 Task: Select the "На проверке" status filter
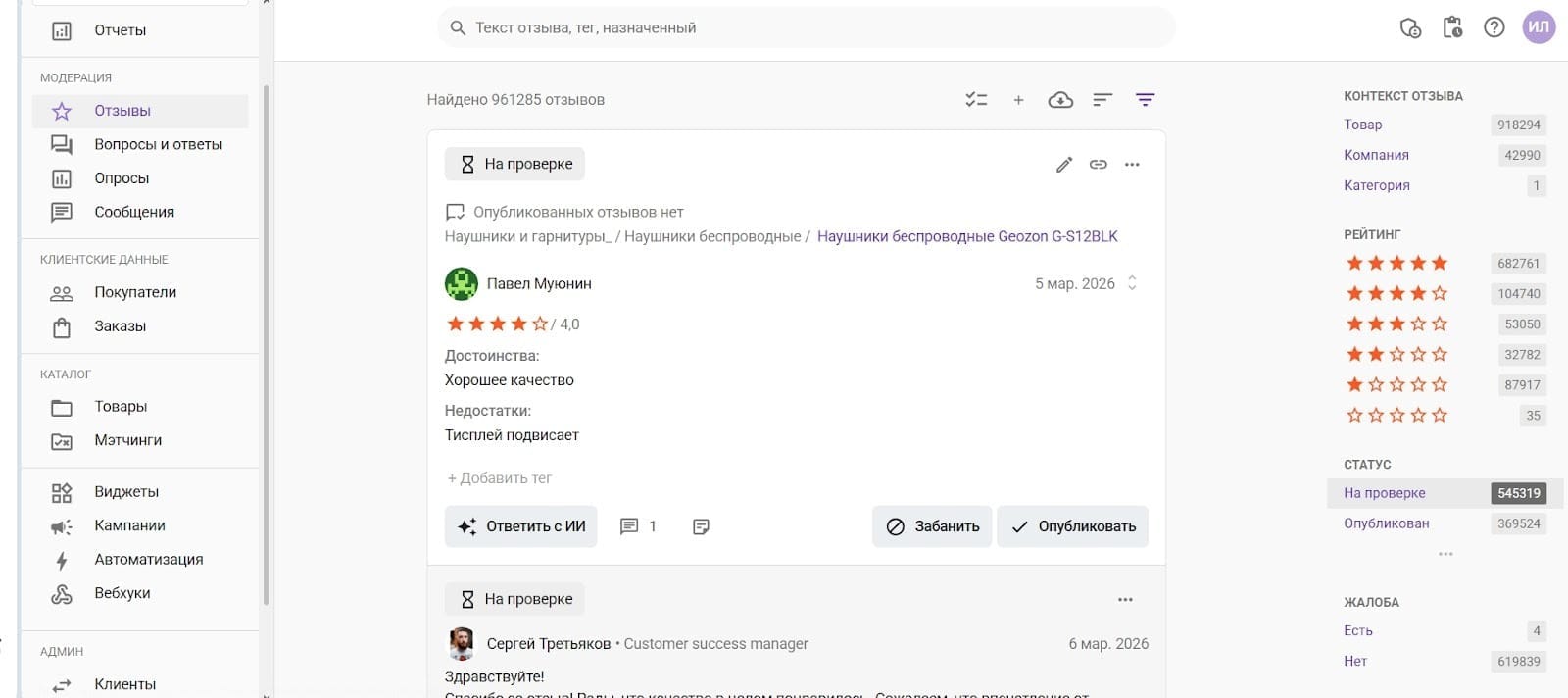[x=1384, y=493]
